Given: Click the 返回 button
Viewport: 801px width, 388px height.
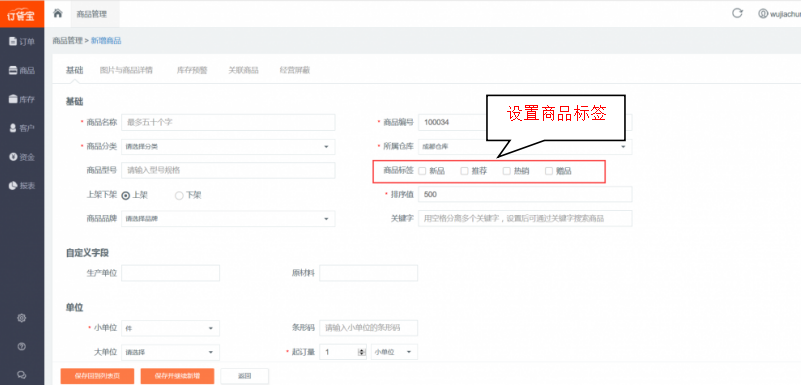Looking at the screenshot, I should tap(245, 376).
